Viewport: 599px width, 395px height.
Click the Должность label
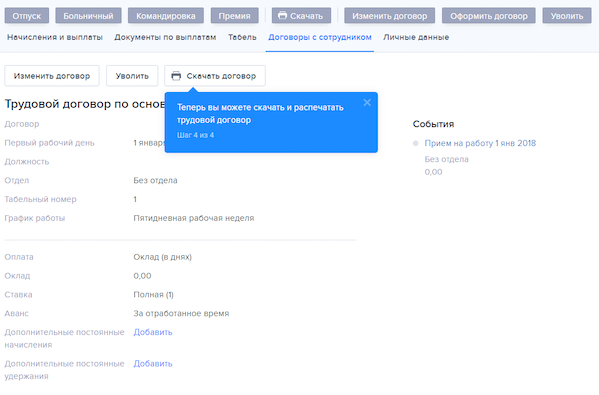(27, 162)
